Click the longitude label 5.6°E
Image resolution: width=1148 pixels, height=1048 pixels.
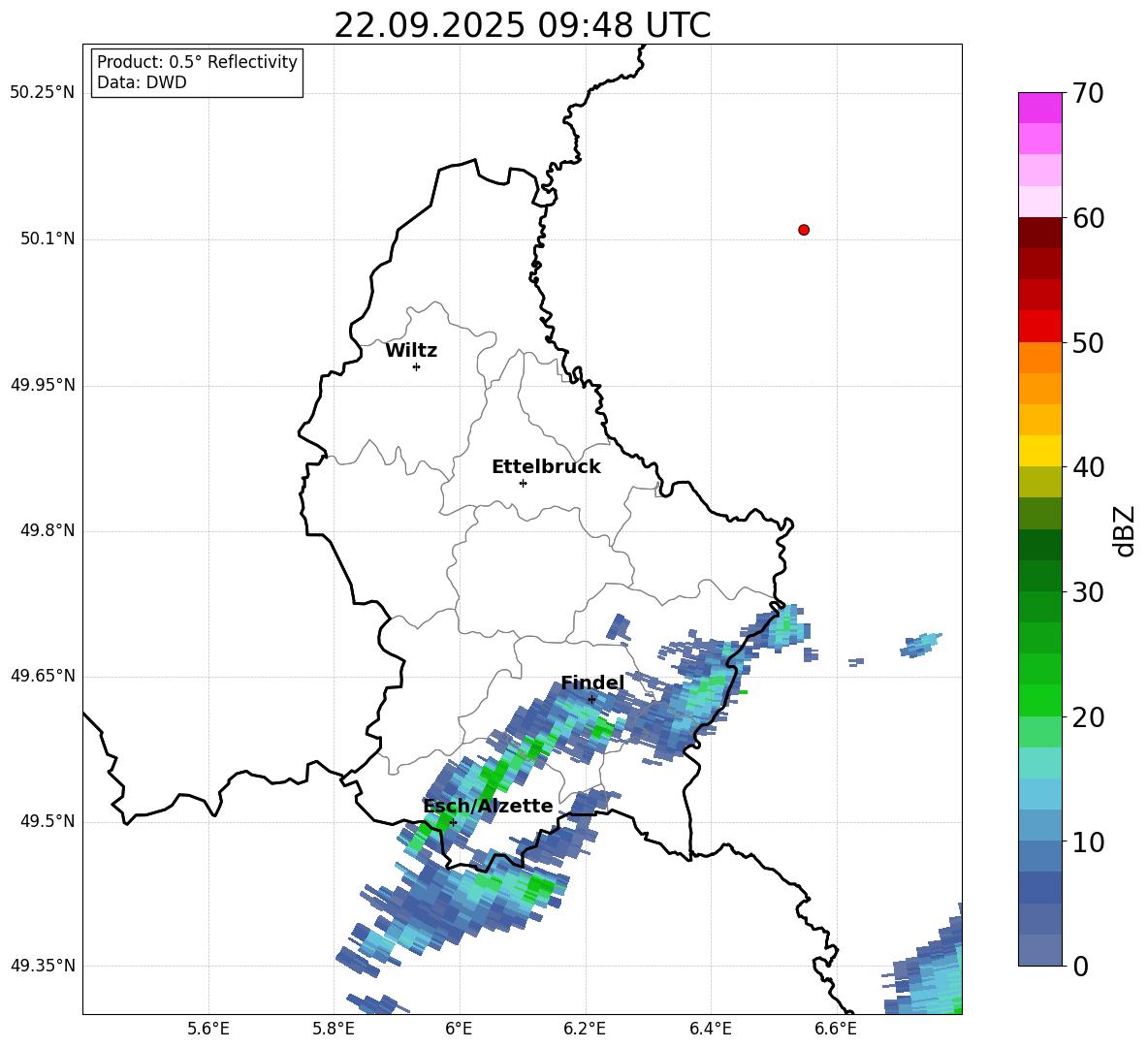[x=208, y=1029]
